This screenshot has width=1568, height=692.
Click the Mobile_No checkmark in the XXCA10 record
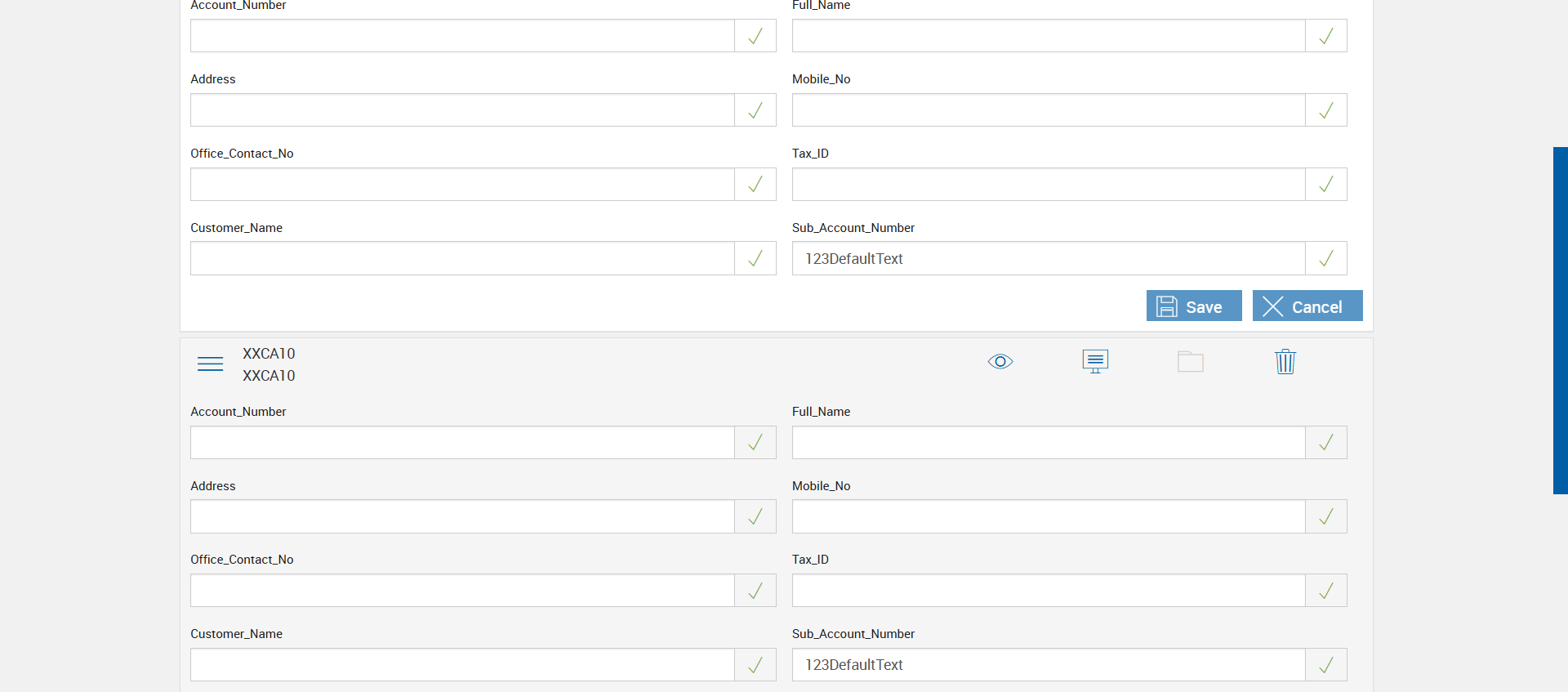click(x=1325, y=516)
